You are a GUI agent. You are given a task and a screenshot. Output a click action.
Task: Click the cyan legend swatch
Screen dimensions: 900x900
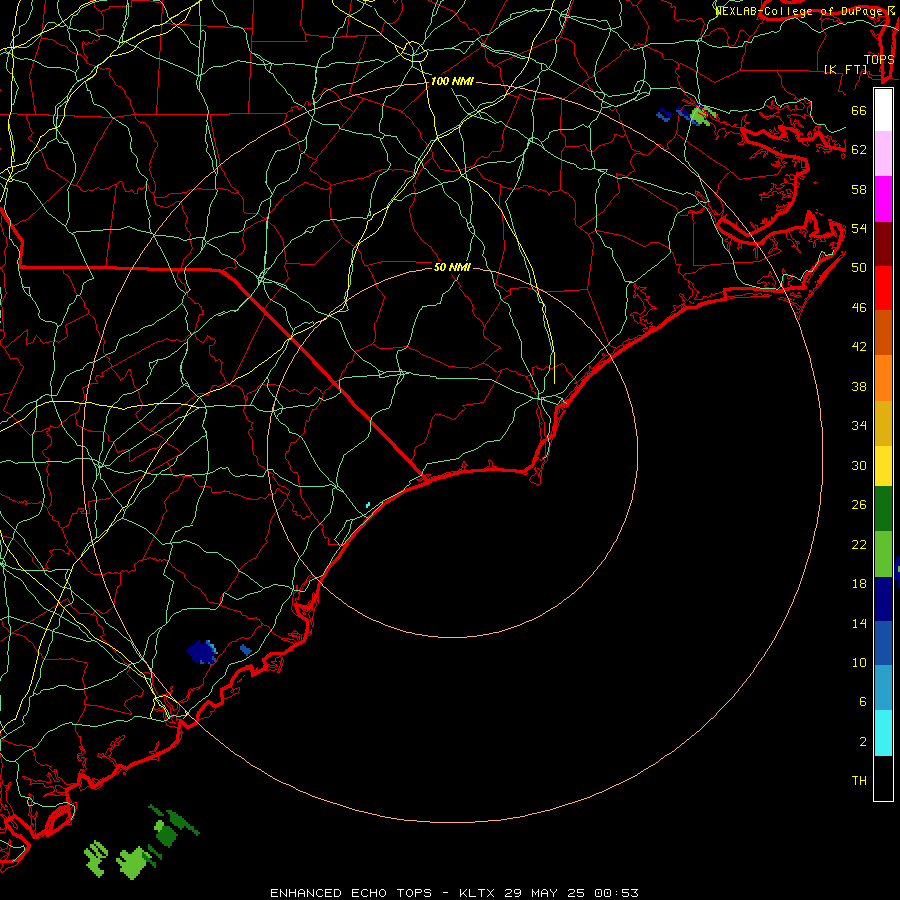click(x=883, y=733)
